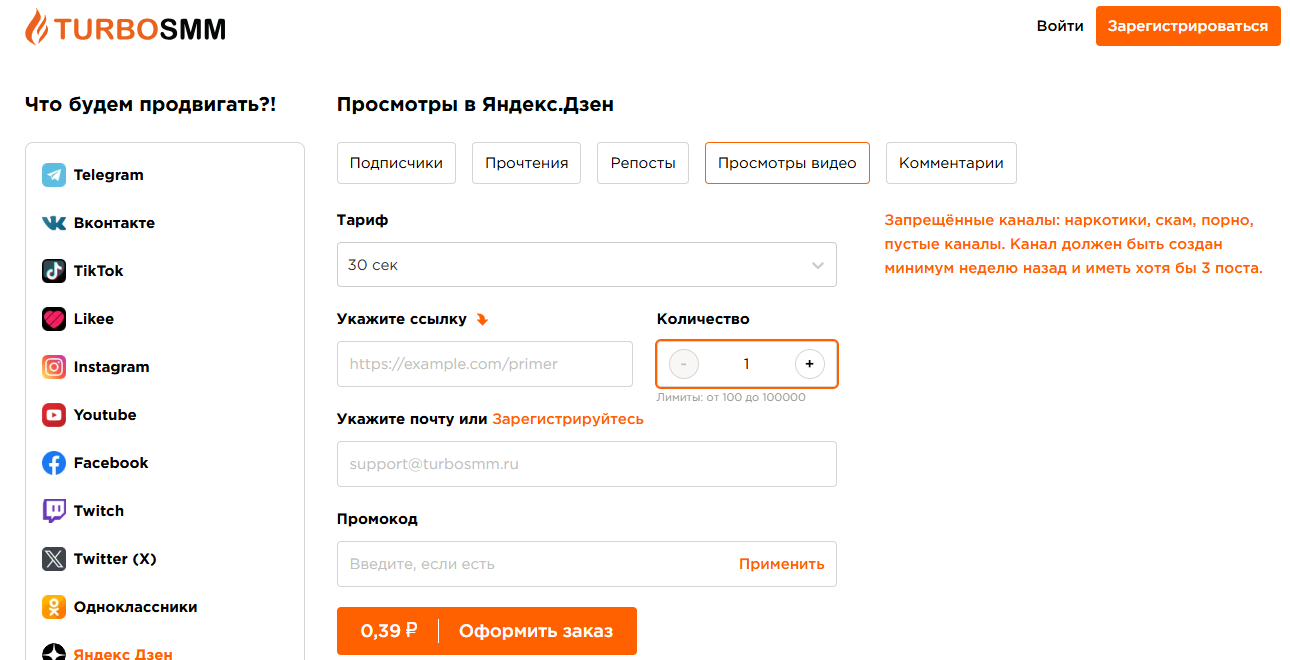Select the Вконтакте VK icon
This screenshot has width=1290, height=660.
click(x=54, y=223)
